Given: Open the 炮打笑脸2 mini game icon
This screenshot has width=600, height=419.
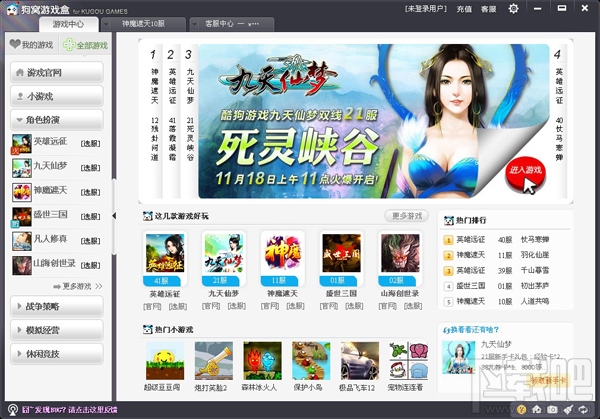Looking at the screenshot, I should tap(214, 361).
